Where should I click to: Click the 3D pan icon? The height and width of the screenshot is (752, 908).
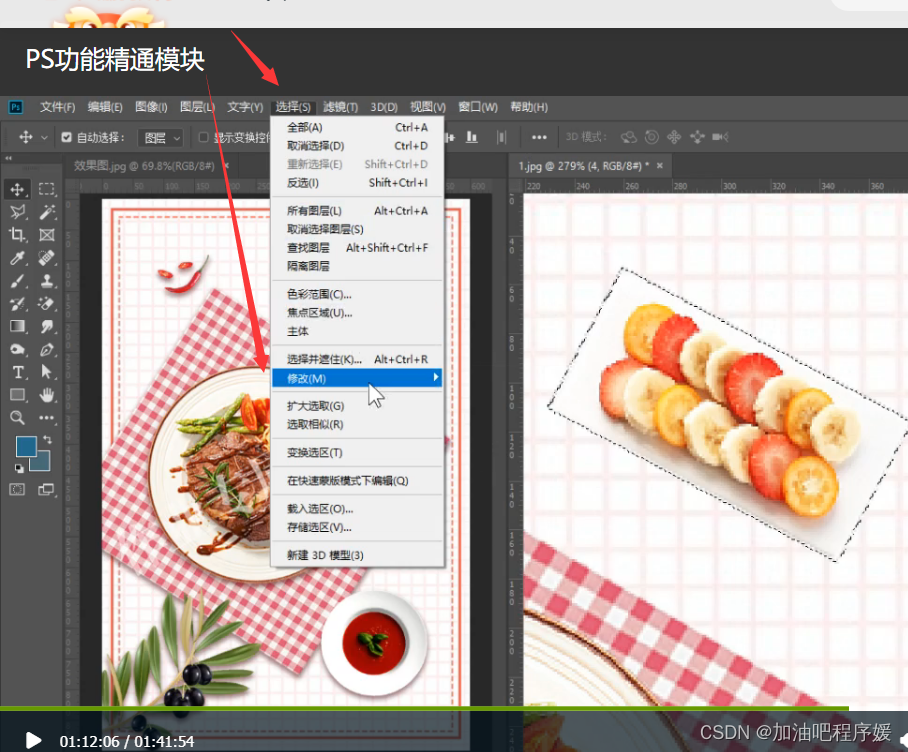point(674,137)
